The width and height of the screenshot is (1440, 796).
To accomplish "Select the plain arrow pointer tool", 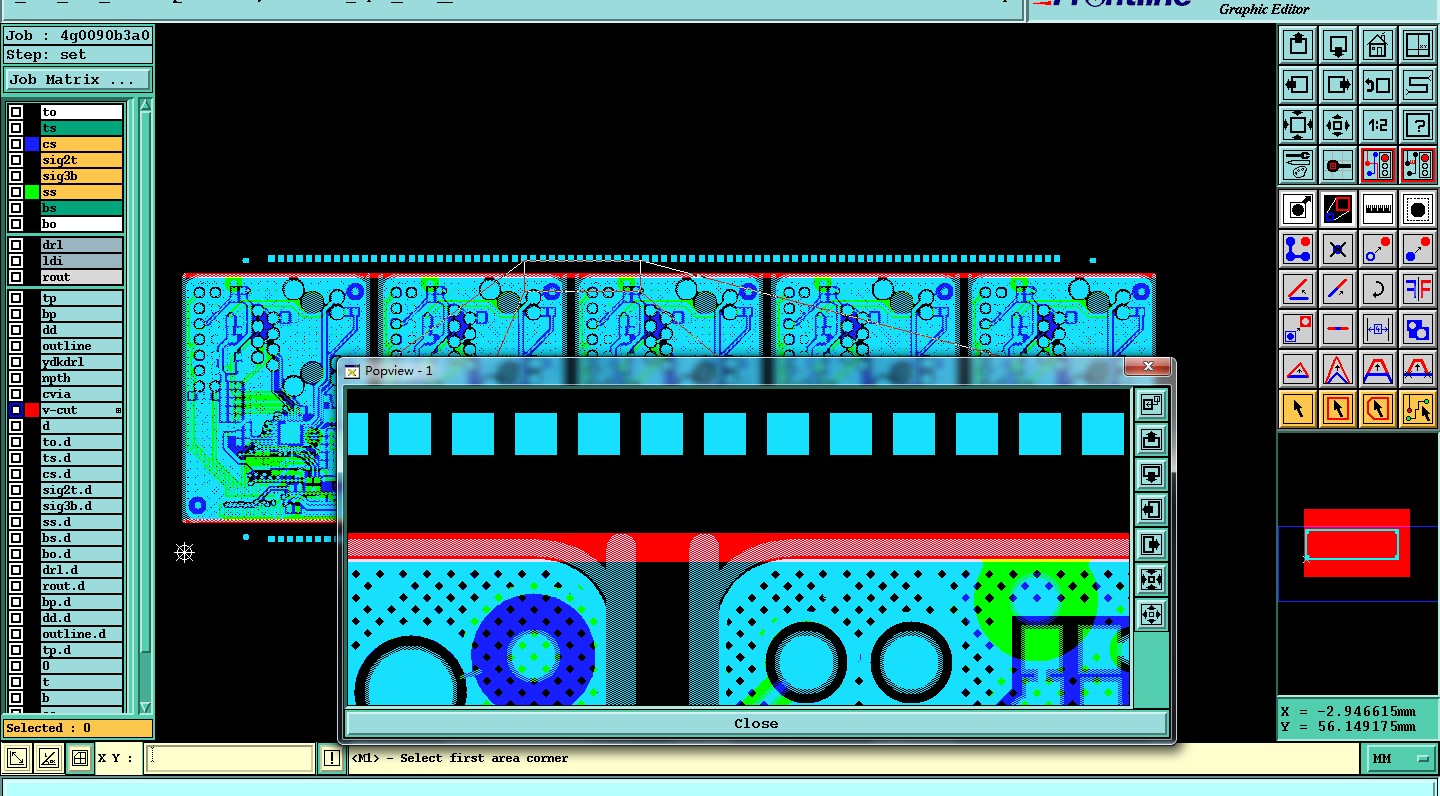I will click(1298, 409).
